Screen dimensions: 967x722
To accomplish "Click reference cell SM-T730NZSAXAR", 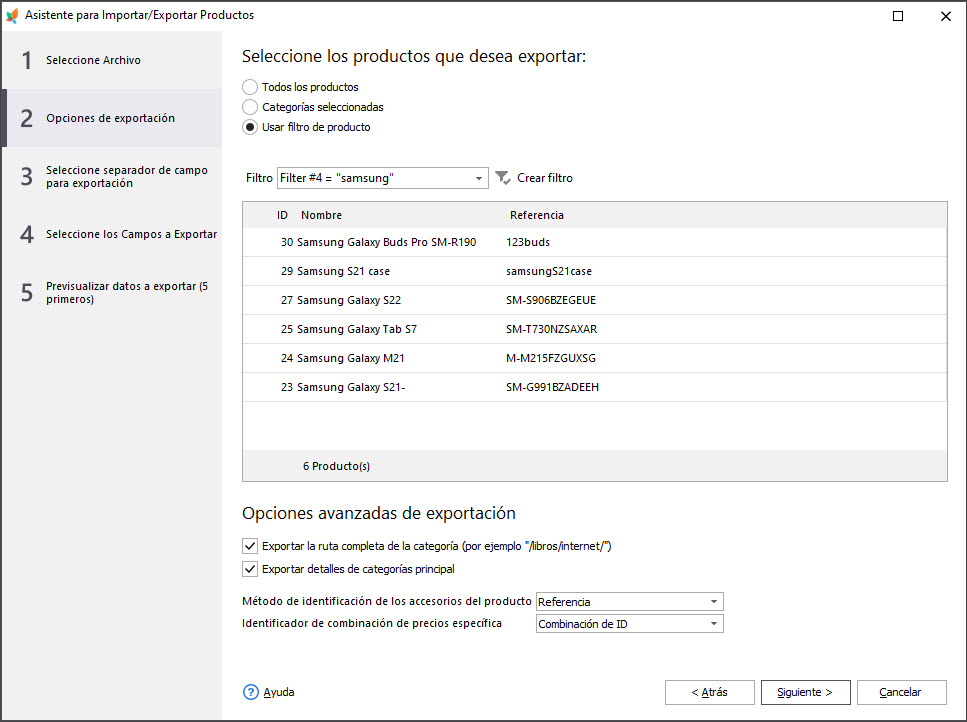I will tap(551, 329).
